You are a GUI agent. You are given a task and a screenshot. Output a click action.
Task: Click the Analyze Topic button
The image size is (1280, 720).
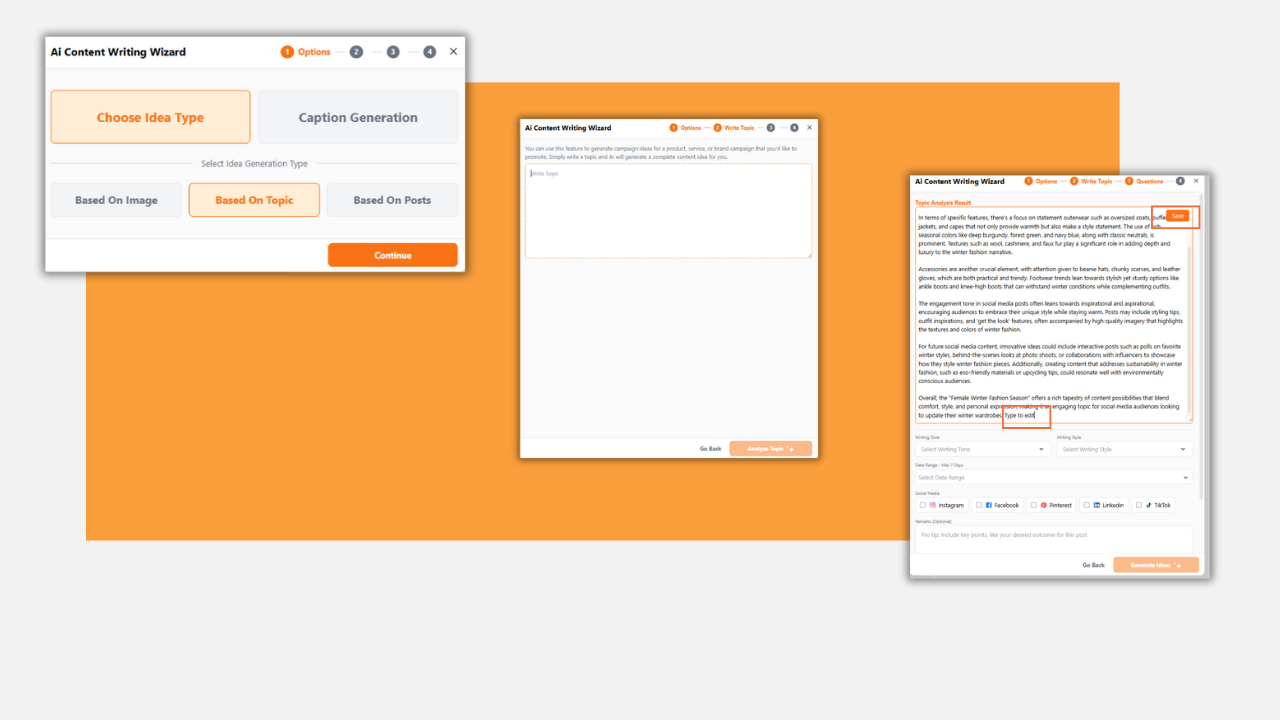click(770, 449)
